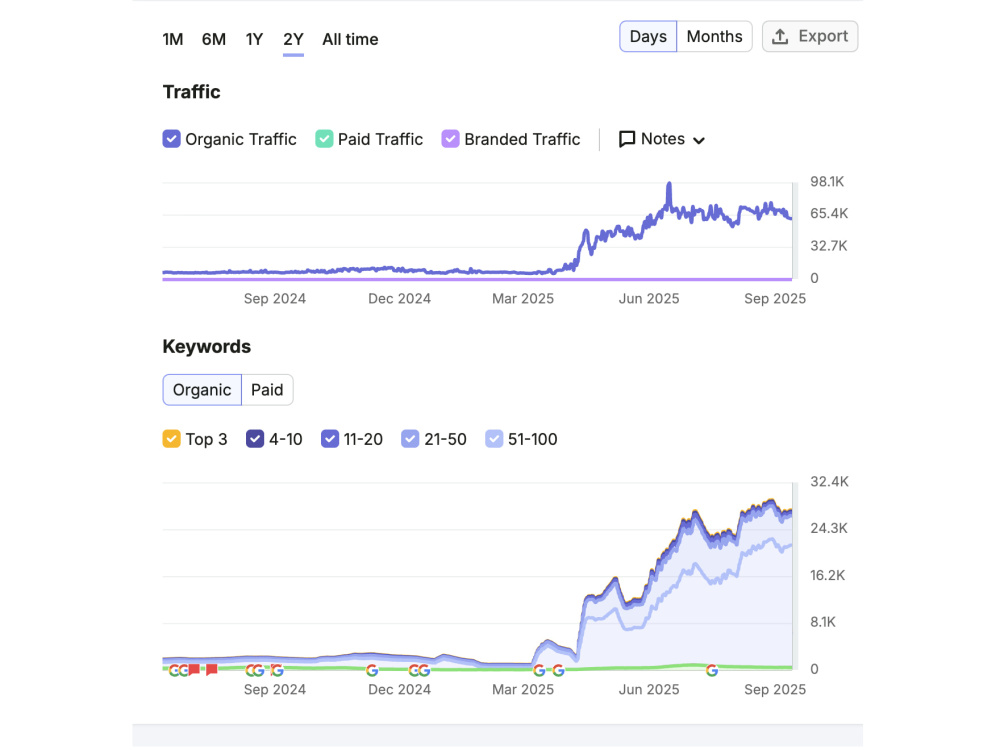Select the Paid keywords tab
Screen dimensions: 1000x750
(x=267, y=390)
